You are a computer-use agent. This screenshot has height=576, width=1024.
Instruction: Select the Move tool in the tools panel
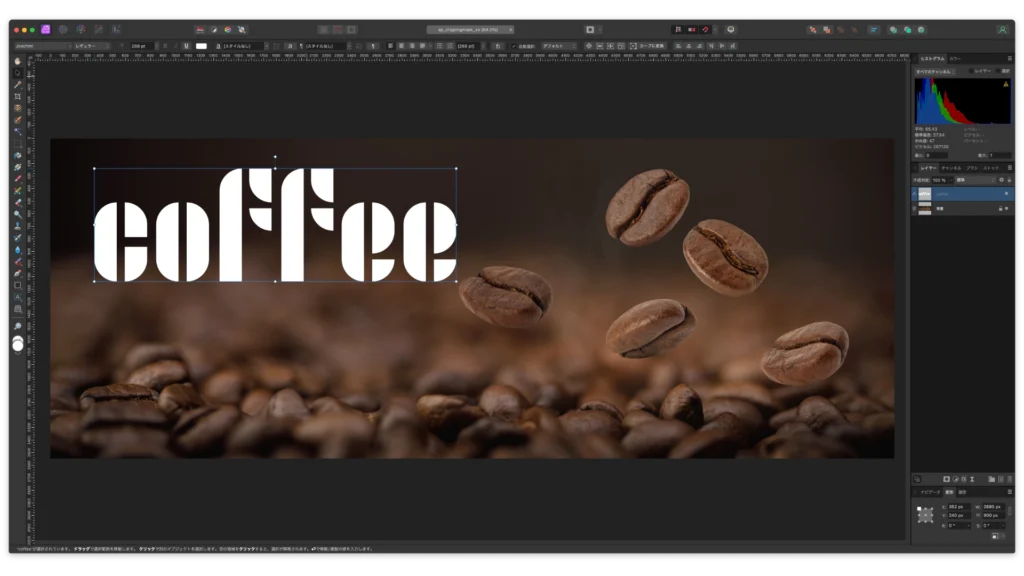pyautogui.click(x=18, y=72)
